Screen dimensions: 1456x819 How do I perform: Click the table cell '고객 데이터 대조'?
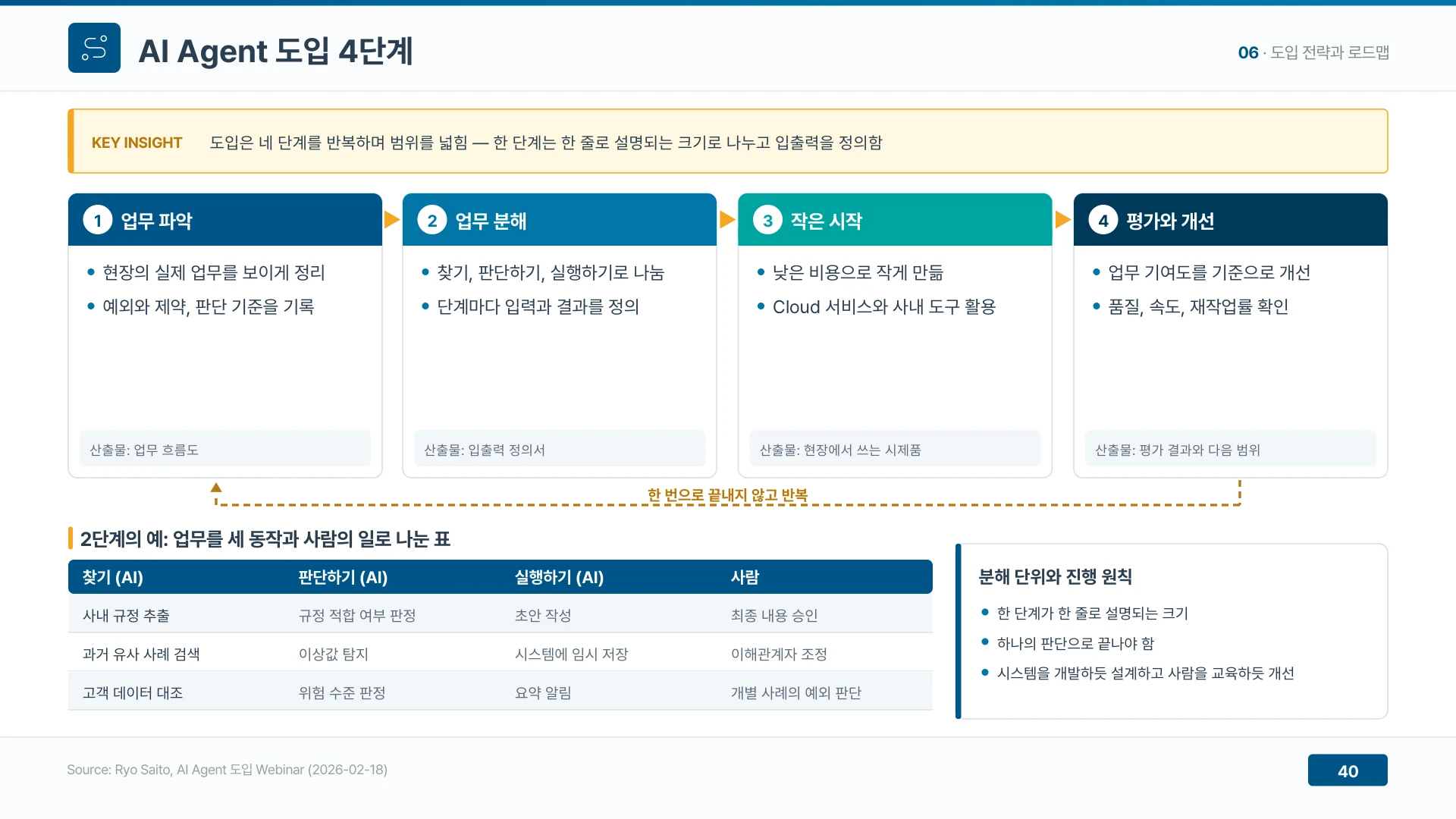click(x=133, y=692)
